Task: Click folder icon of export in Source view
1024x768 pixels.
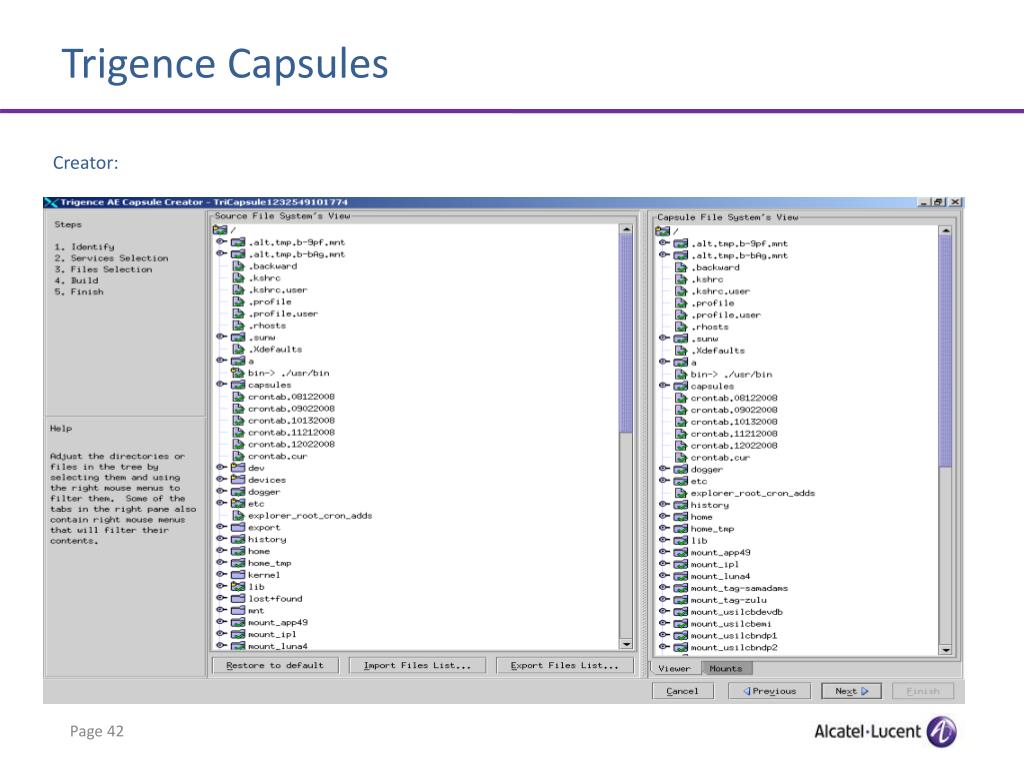Action: [238, 527]
